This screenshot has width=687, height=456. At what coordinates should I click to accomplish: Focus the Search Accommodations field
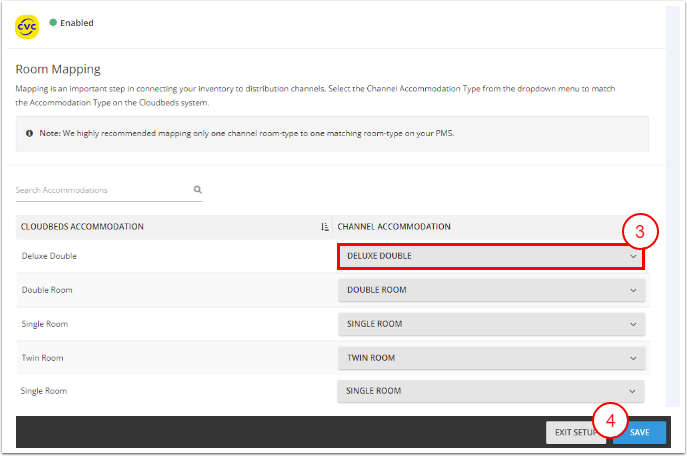(x=100, y=190)
